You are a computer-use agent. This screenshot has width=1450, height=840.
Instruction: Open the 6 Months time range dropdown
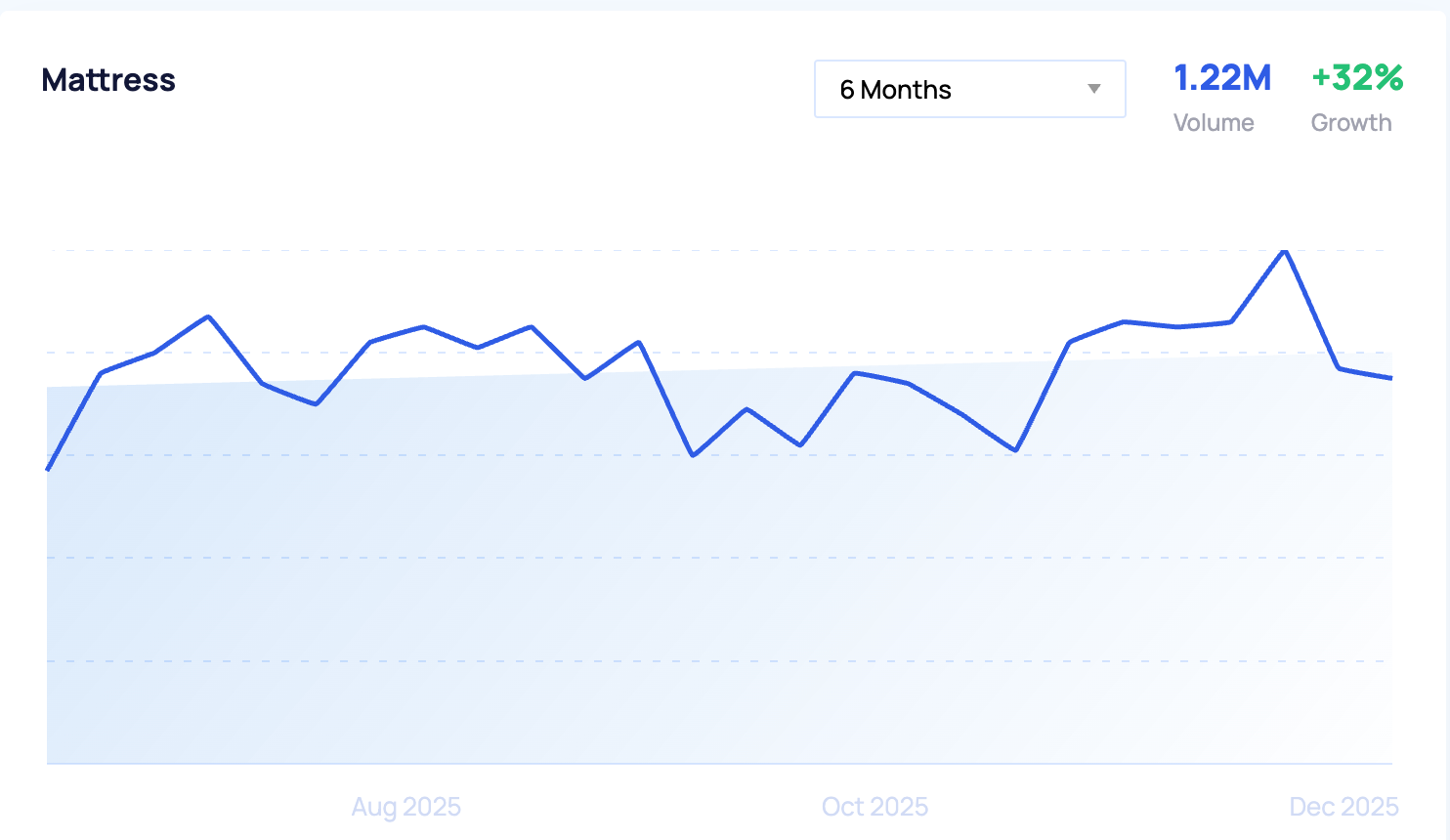pos(968,89)
